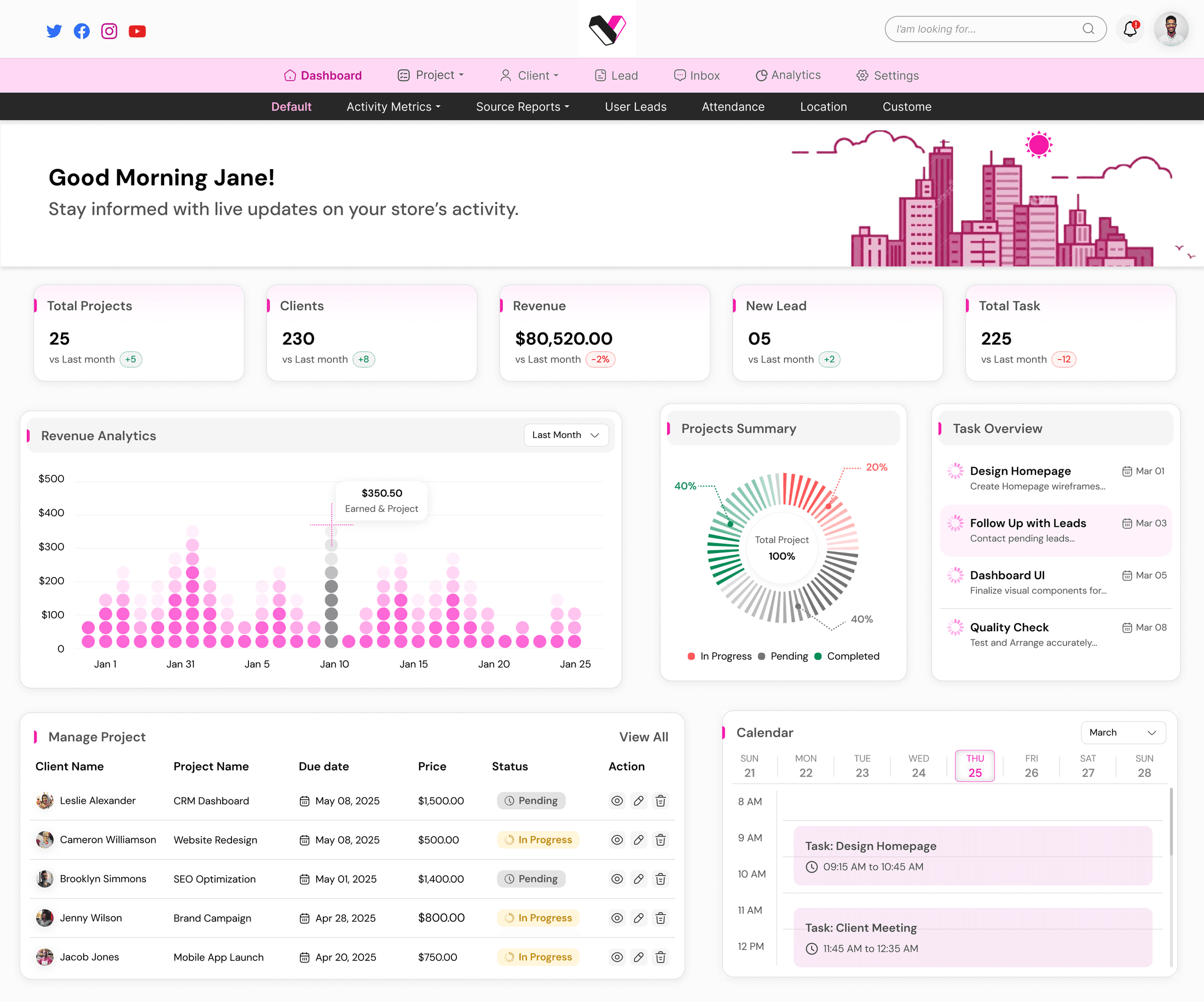The image size is (1204, 1002).
Task: Expand the Project menu dropdown
Action: click(x=431, y=75)
